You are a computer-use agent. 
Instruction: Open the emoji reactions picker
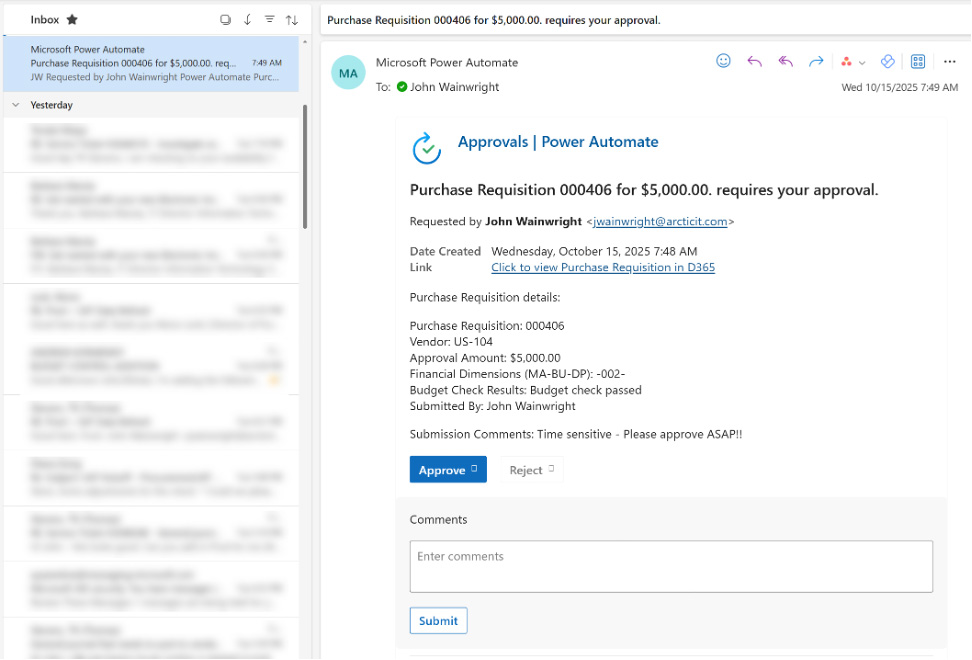point(723,61)
